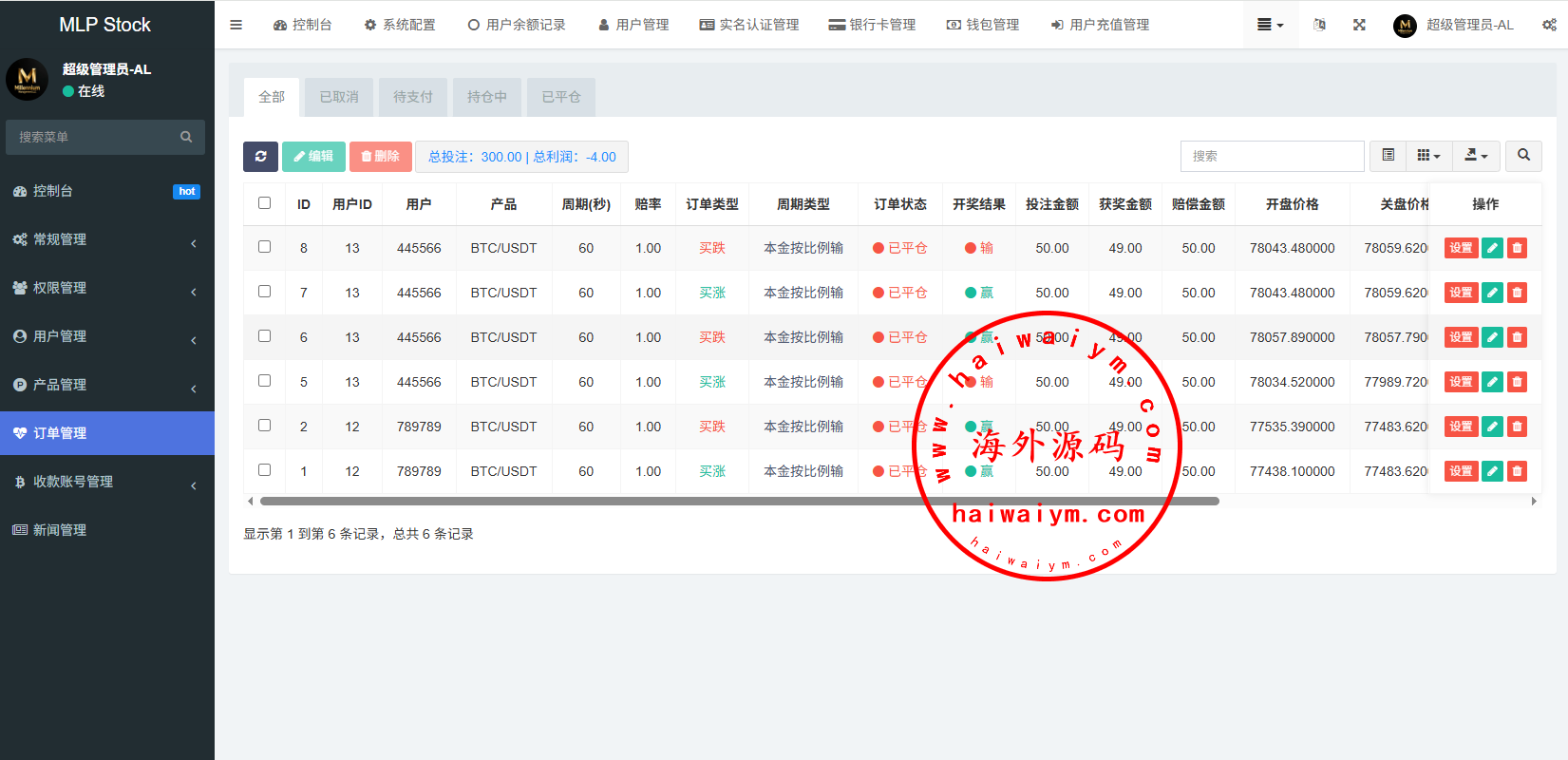
Task: Click the horizontal table scrollbar
Action: (x=739, y=501)
